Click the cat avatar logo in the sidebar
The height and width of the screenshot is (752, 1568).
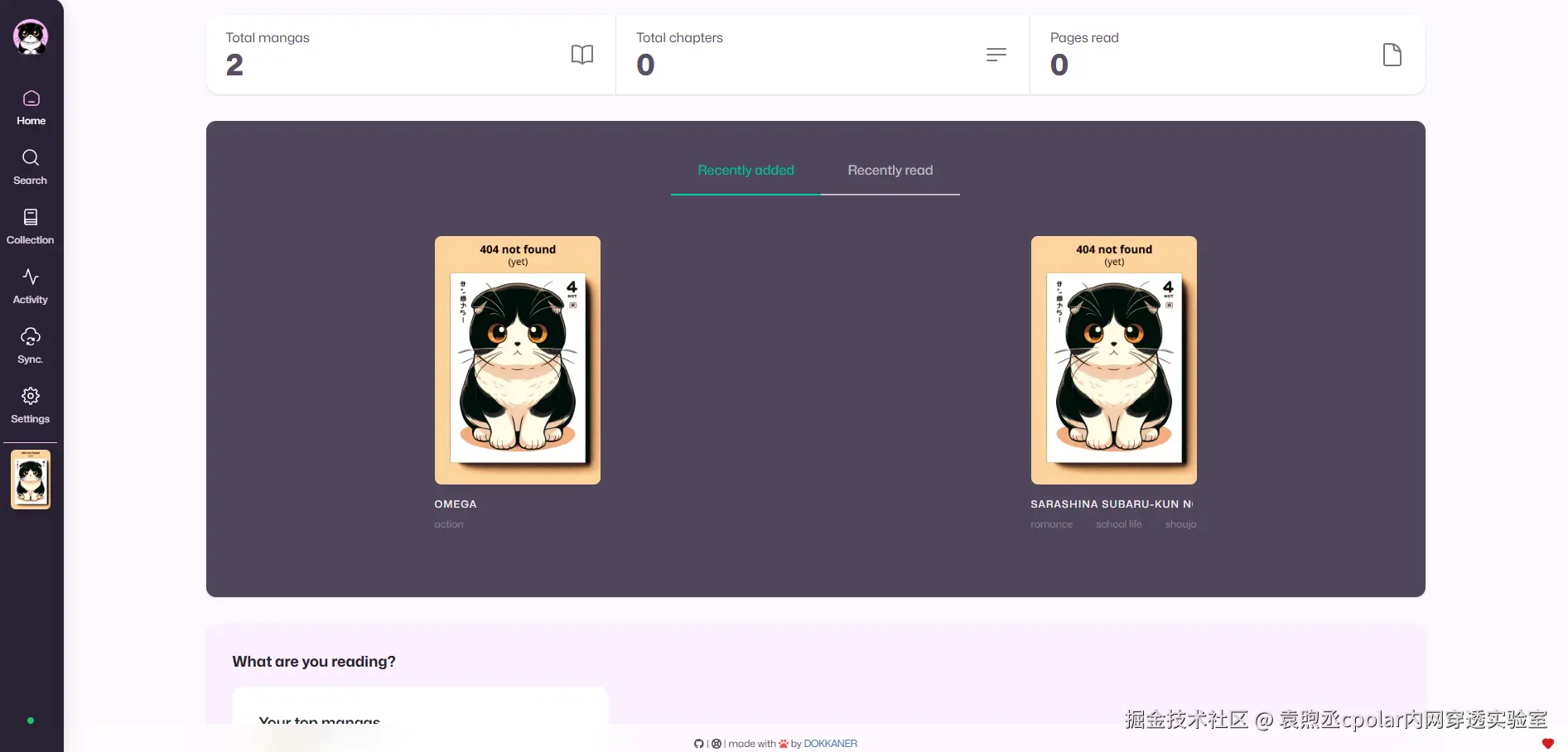click(31, 36)
